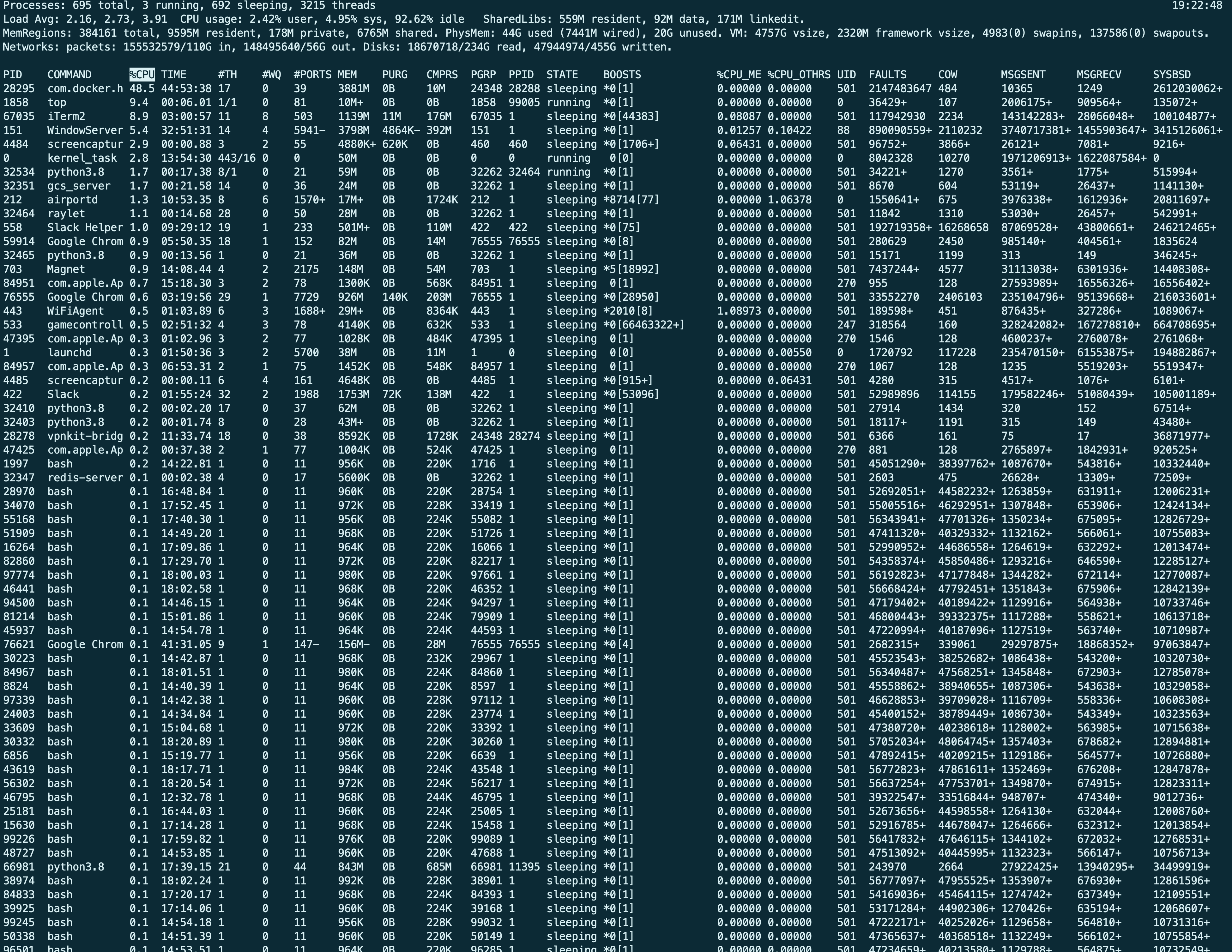Select the 1.06378 %CPU_OTHERS value
The image size is (1232, 952).
tap(790, 200)
